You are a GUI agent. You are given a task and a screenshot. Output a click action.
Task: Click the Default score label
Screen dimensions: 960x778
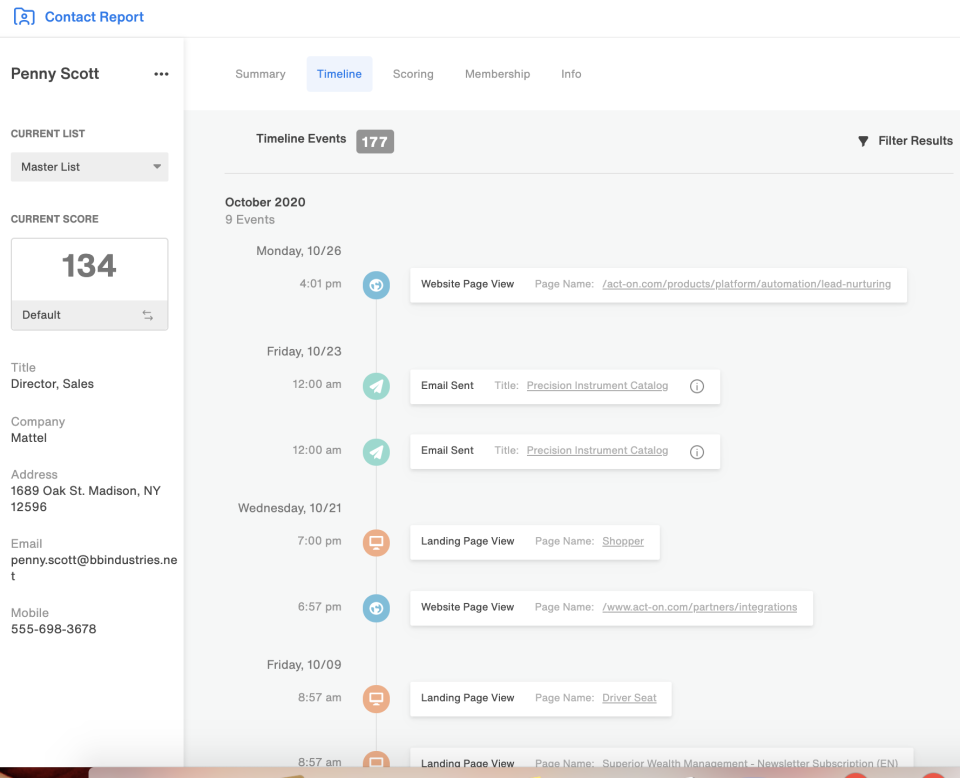coord(41,315)
